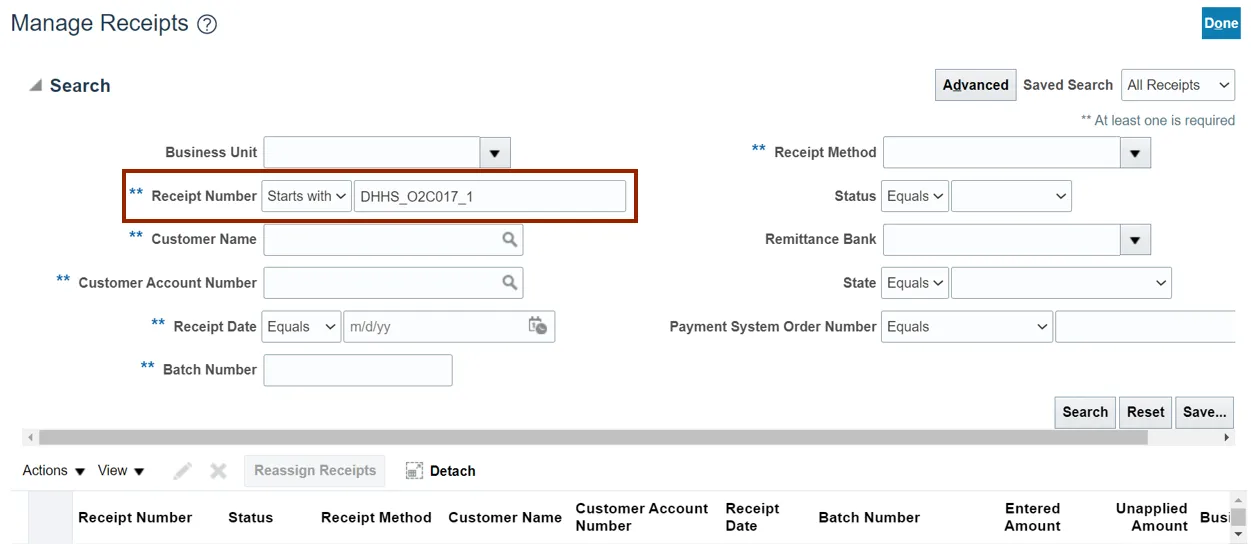Viewport: 1251px width, 544px height.
Task: Click the Customer Account Number search icon
Action: coord(510,283)
